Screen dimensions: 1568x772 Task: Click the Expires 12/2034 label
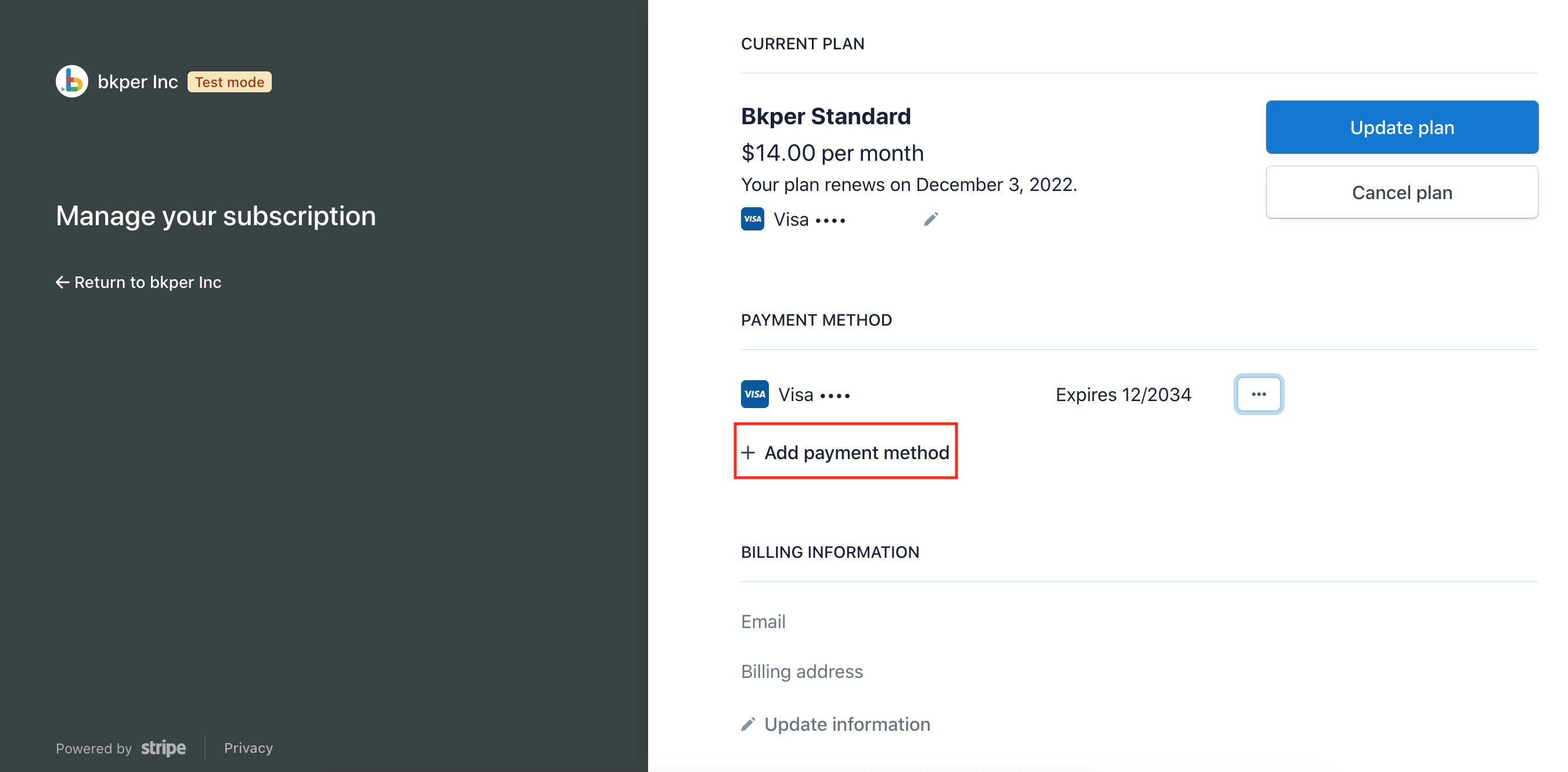click(1123, 394)
